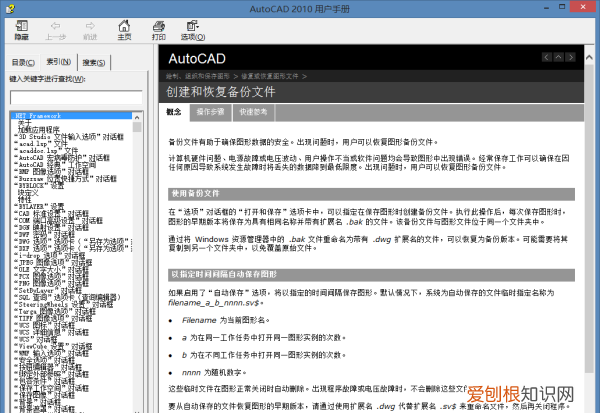Click the index list scrollbar thumb
Screen dimensions: 600x413
(137, 127)
